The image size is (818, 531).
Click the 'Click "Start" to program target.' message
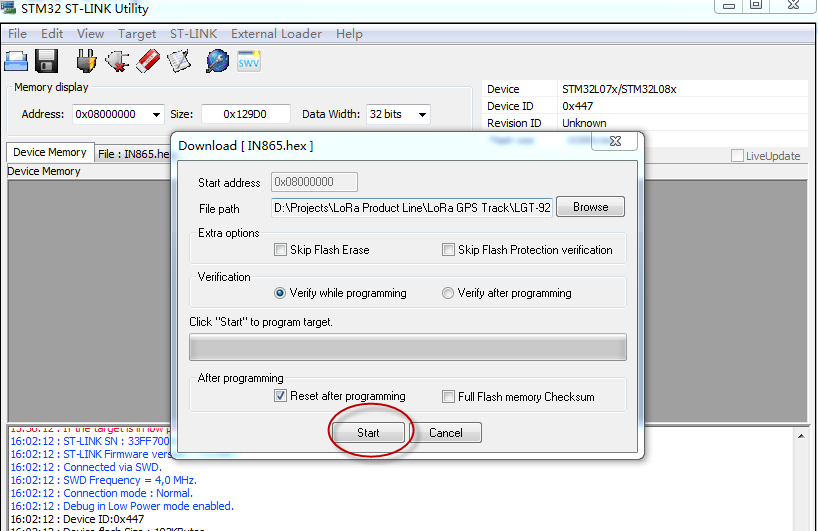tap(261, 322)
